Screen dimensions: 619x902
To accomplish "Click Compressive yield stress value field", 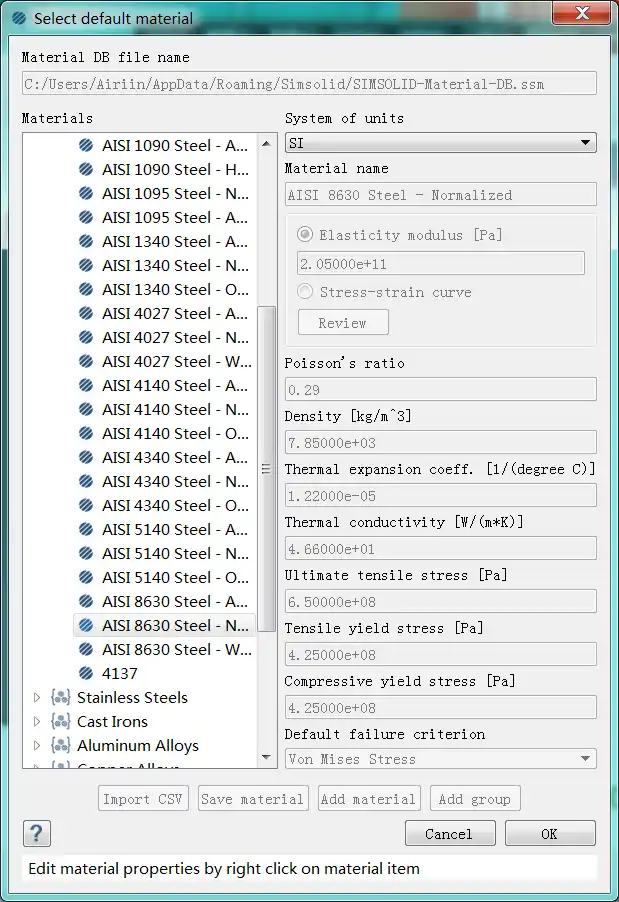I will coord(441,707).
